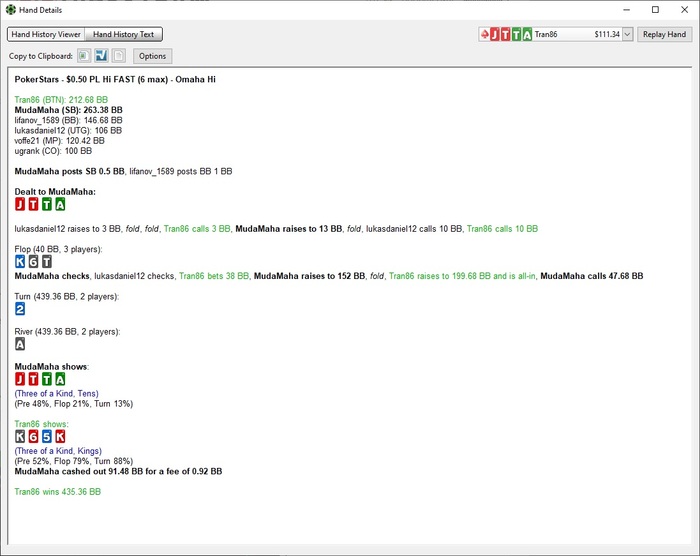
Task: Click green Ace card in hand selector box
Action: pyautogui.click(x=527, y=34)
